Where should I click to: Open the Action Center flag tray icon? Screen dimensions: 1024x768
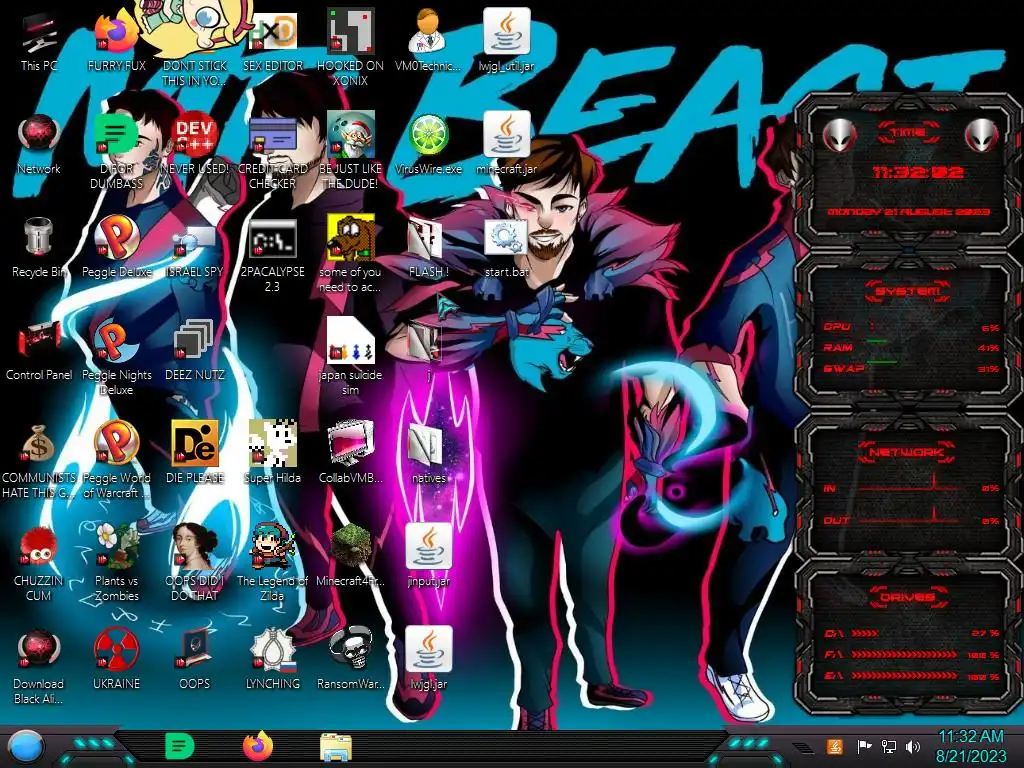pyautogui.click(x=864, y=746)
